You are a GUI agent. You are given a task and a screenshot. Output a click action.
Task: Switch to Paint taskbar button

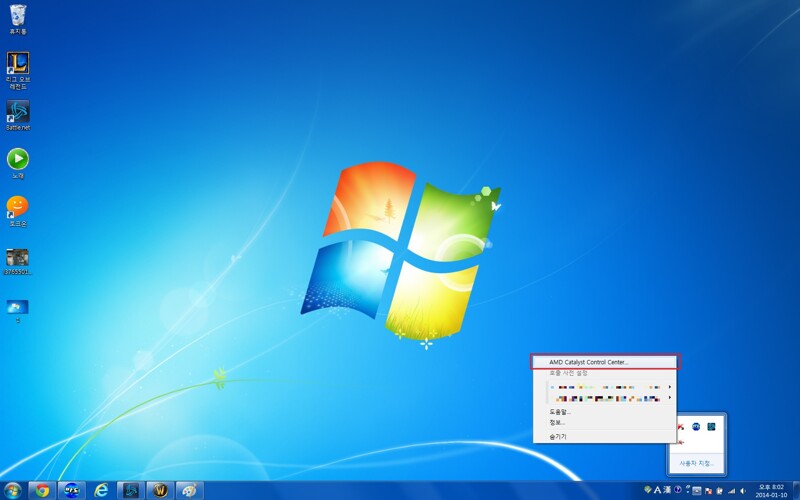coord(189,491)
